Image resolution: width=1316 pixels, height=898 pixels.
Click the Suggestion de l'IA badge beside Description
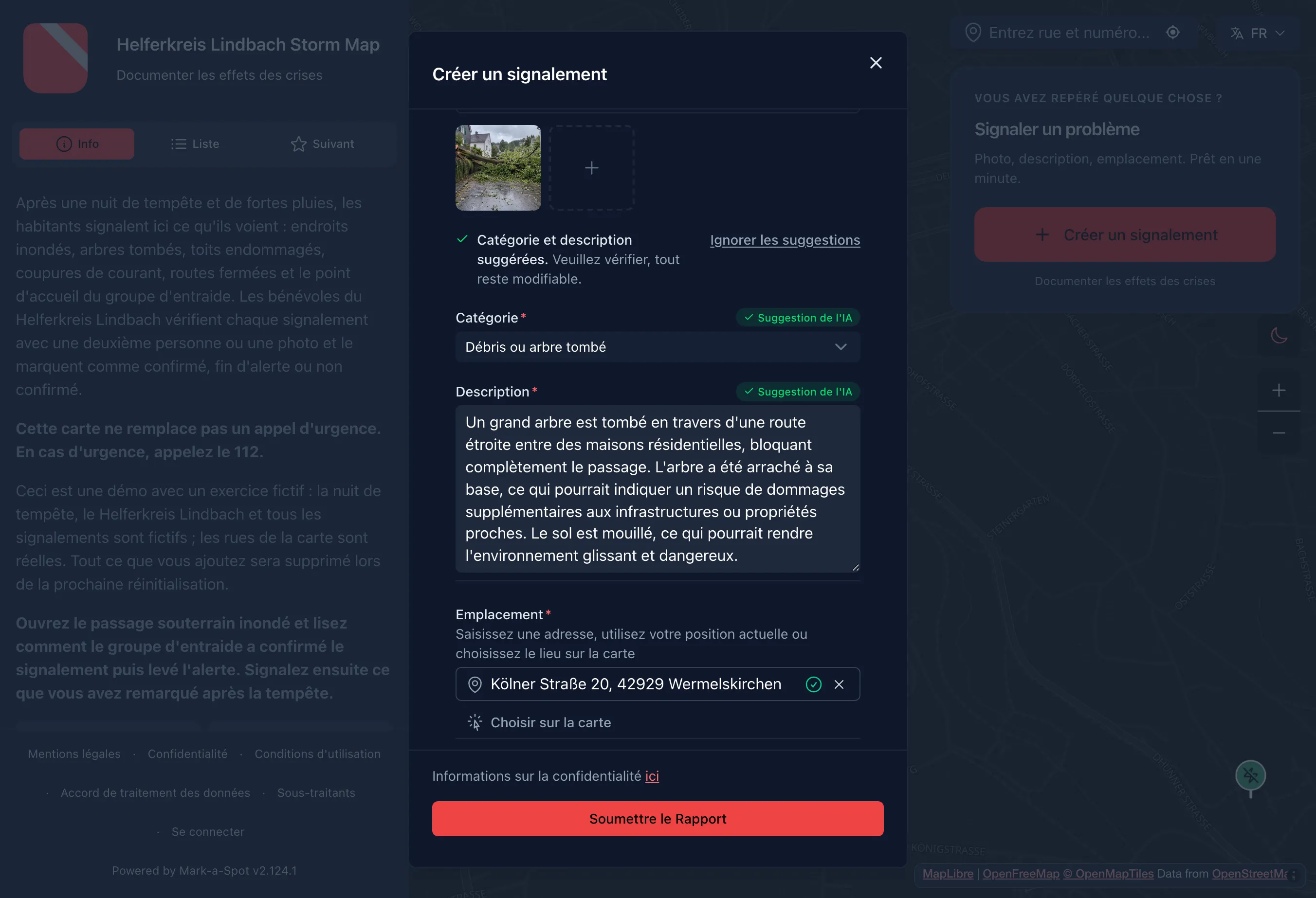(x=798, y=392)
